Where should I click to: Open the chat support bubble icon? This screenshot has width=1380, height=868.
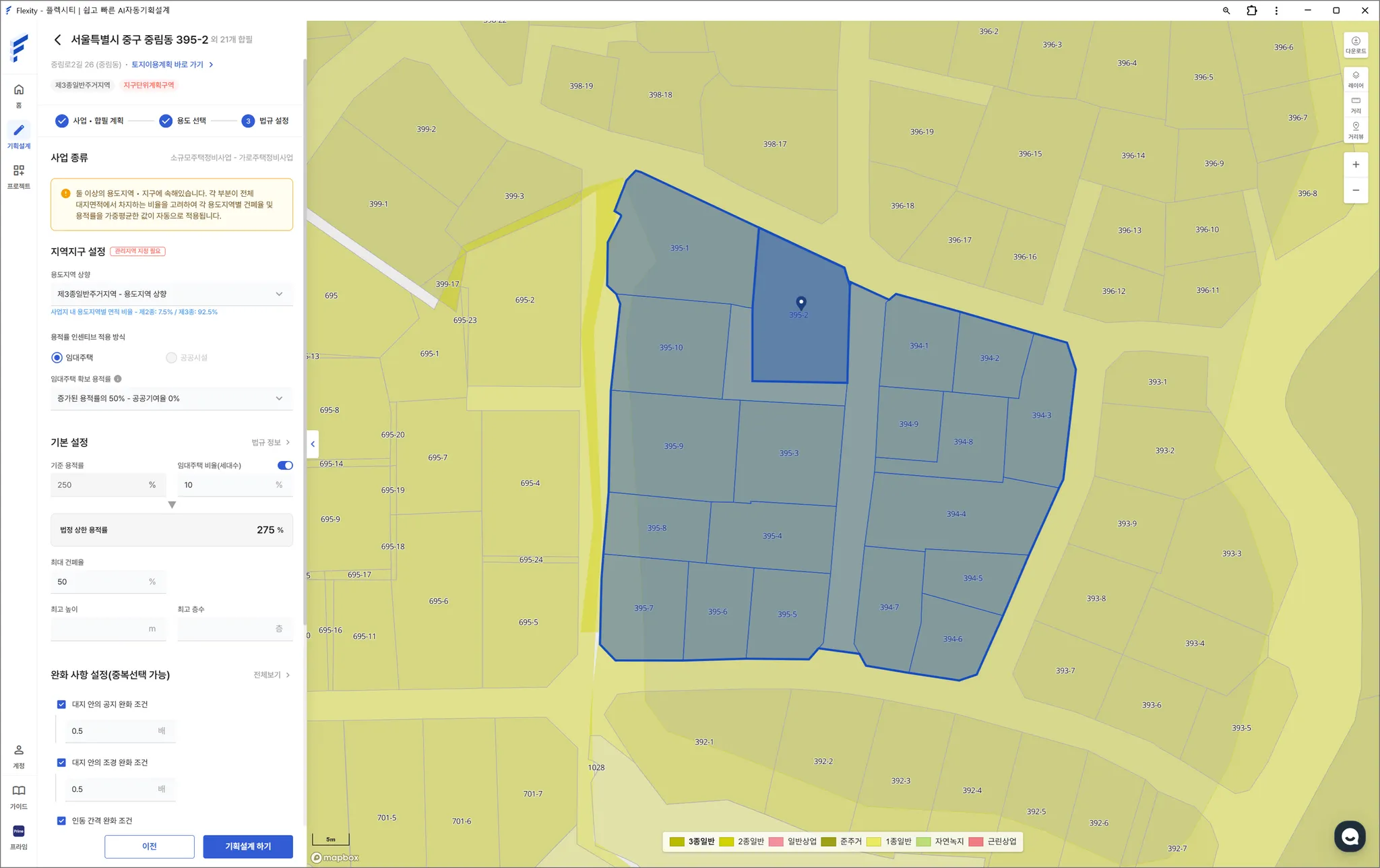[x=1349, y=836]
